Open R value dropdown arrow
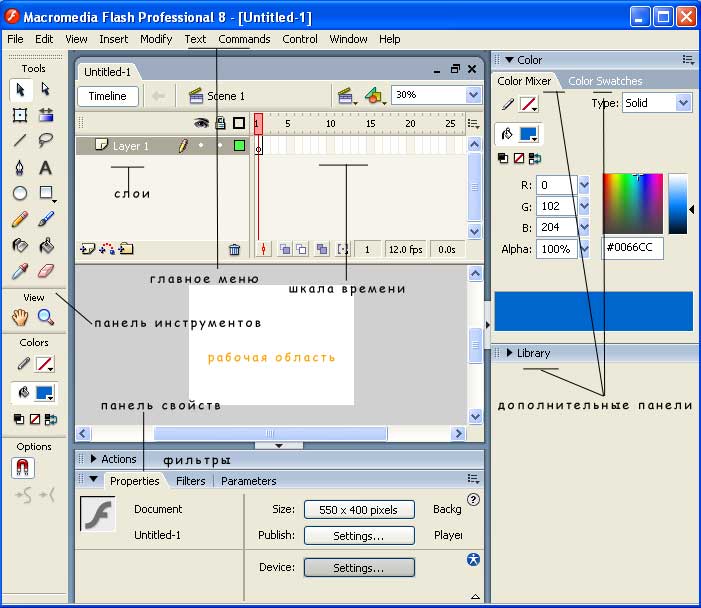 [584, 185]
